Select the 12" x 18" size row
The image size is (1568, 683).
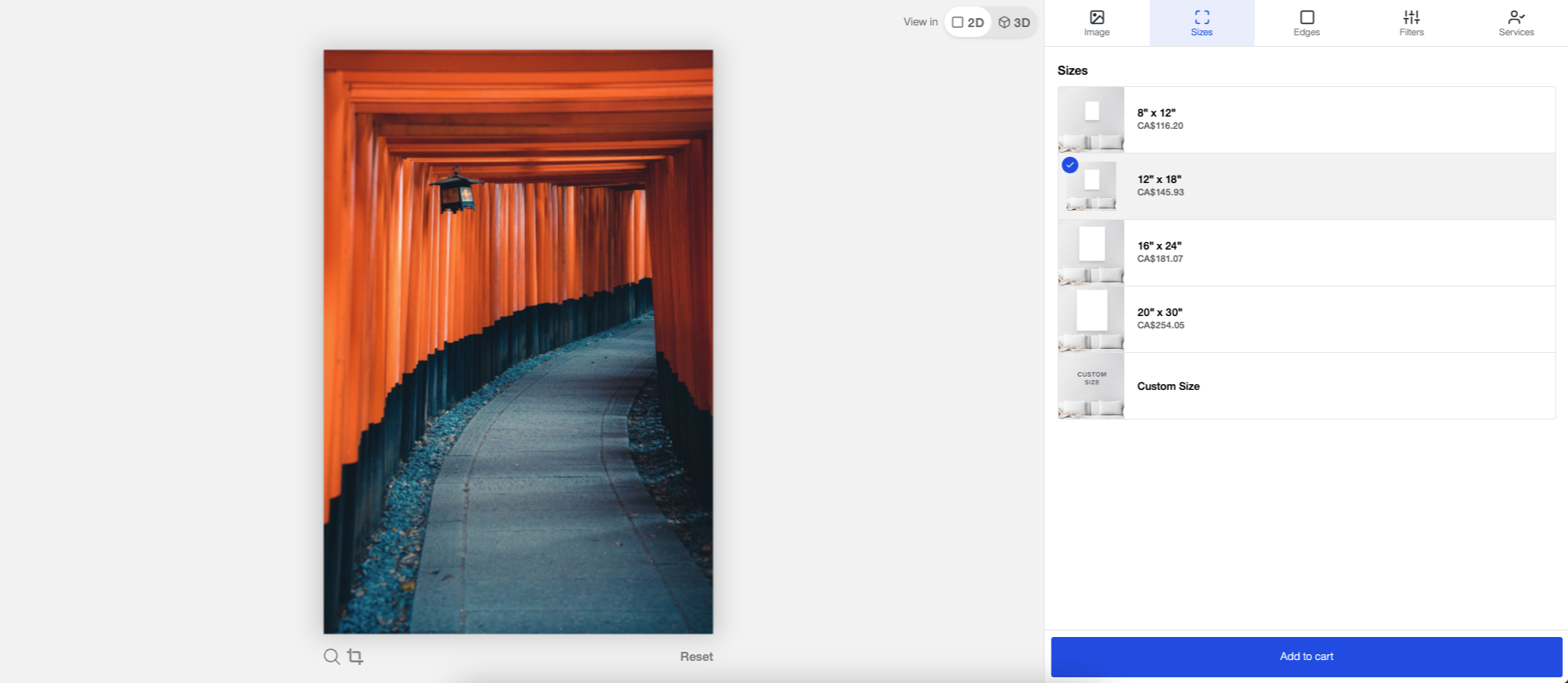coord(1305,186)
